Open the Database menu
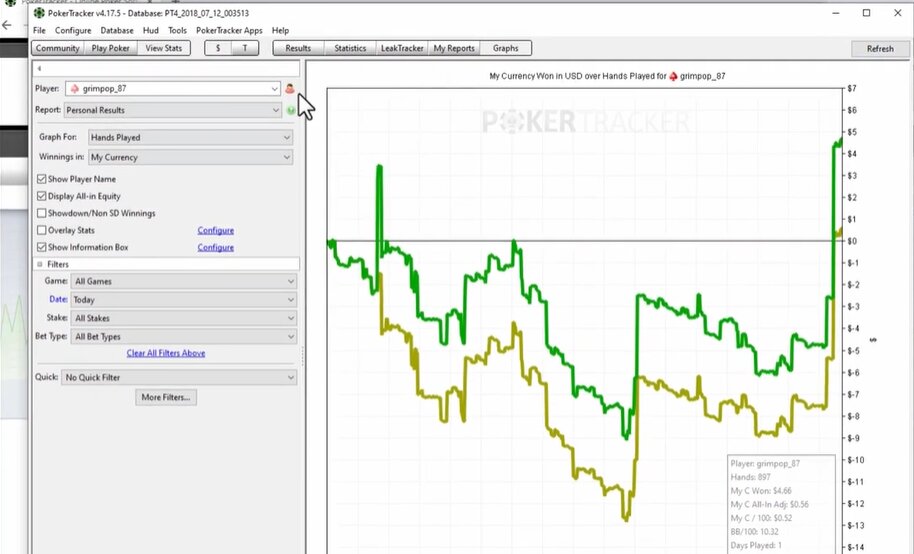This screenshot has height=554, width=914. coord(117,30)
